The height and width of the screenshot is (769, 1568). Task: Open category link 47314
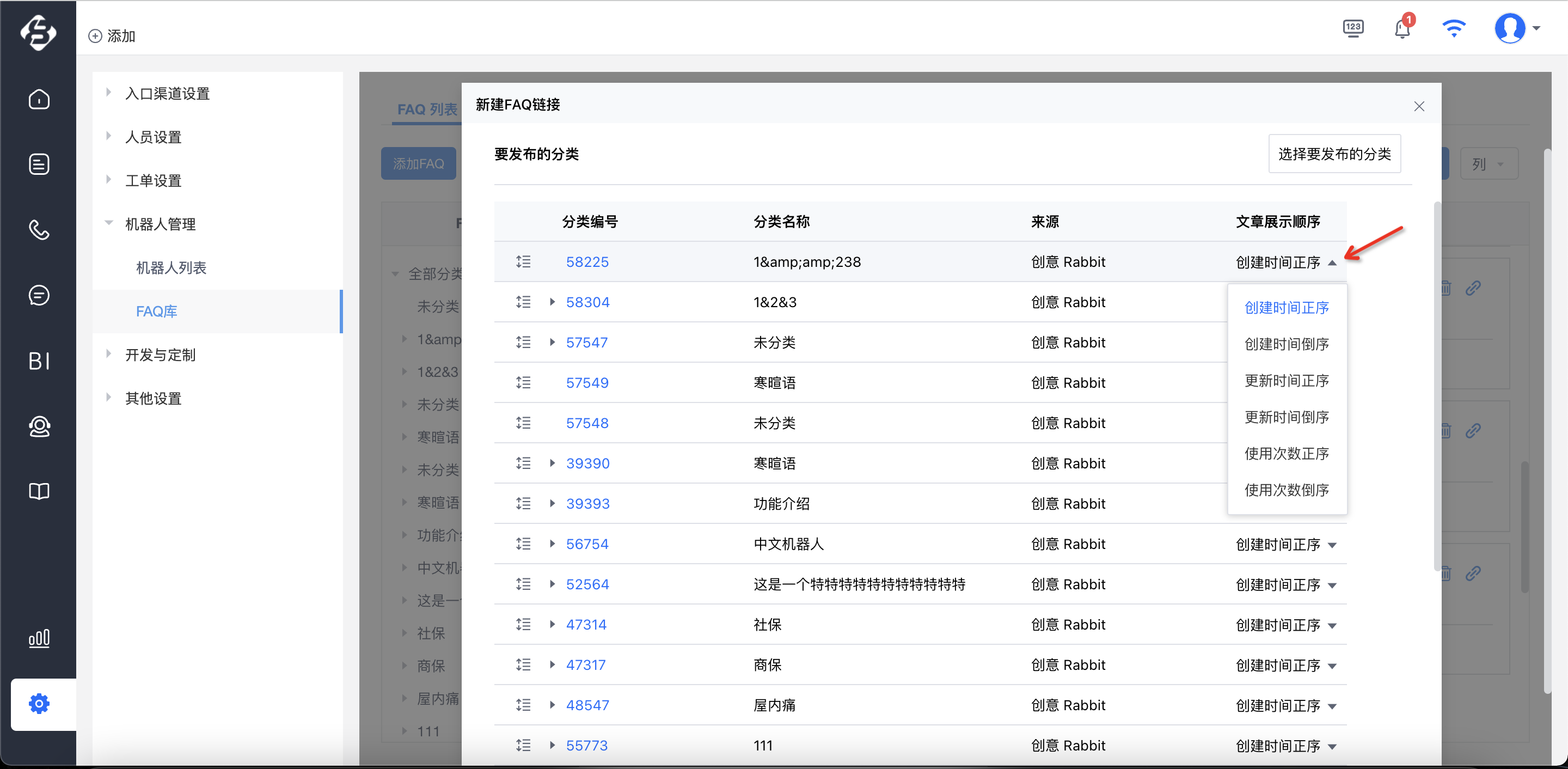tap(586, 625)
